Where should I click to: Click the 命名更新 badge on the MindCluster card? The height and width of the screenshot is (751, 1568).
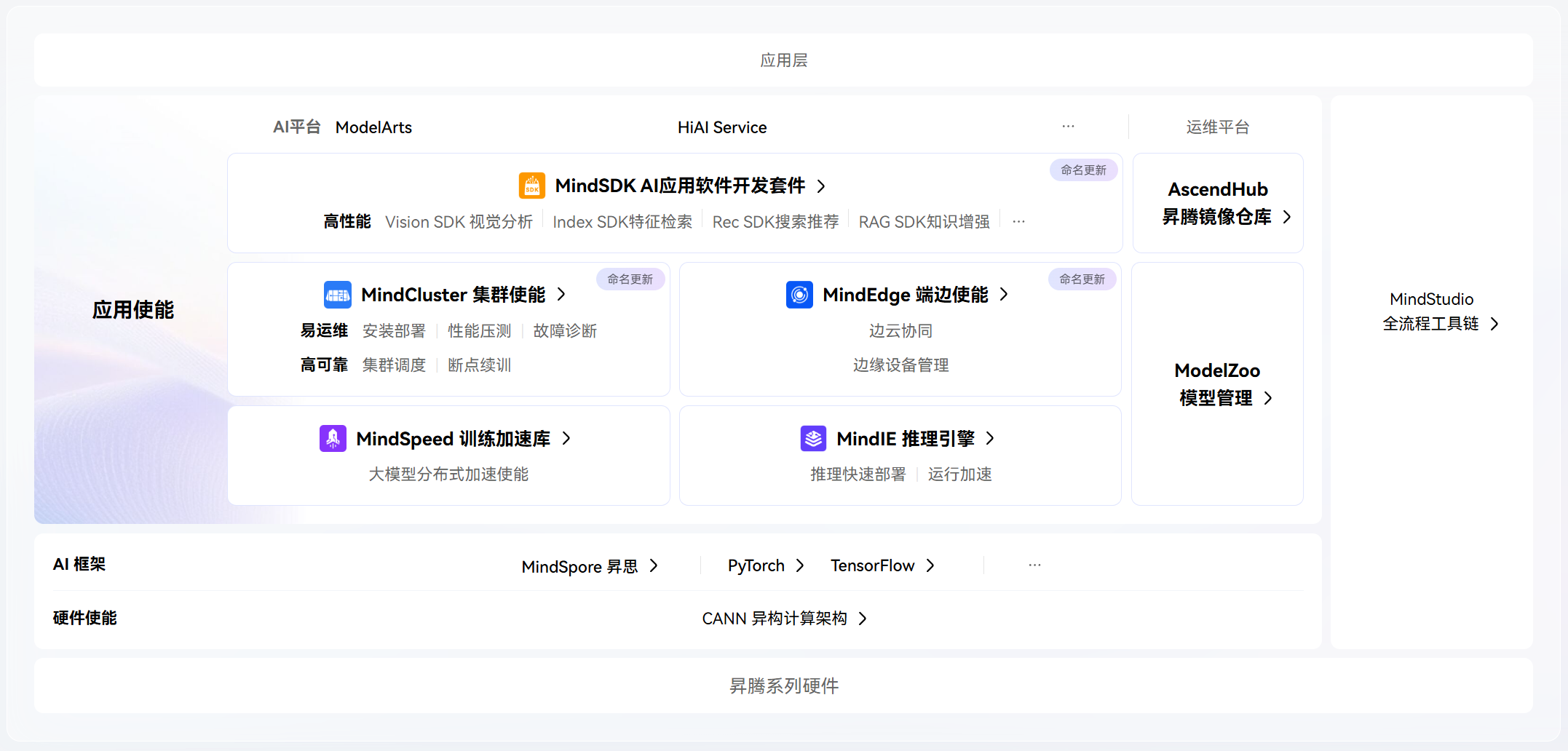[630, 279]
